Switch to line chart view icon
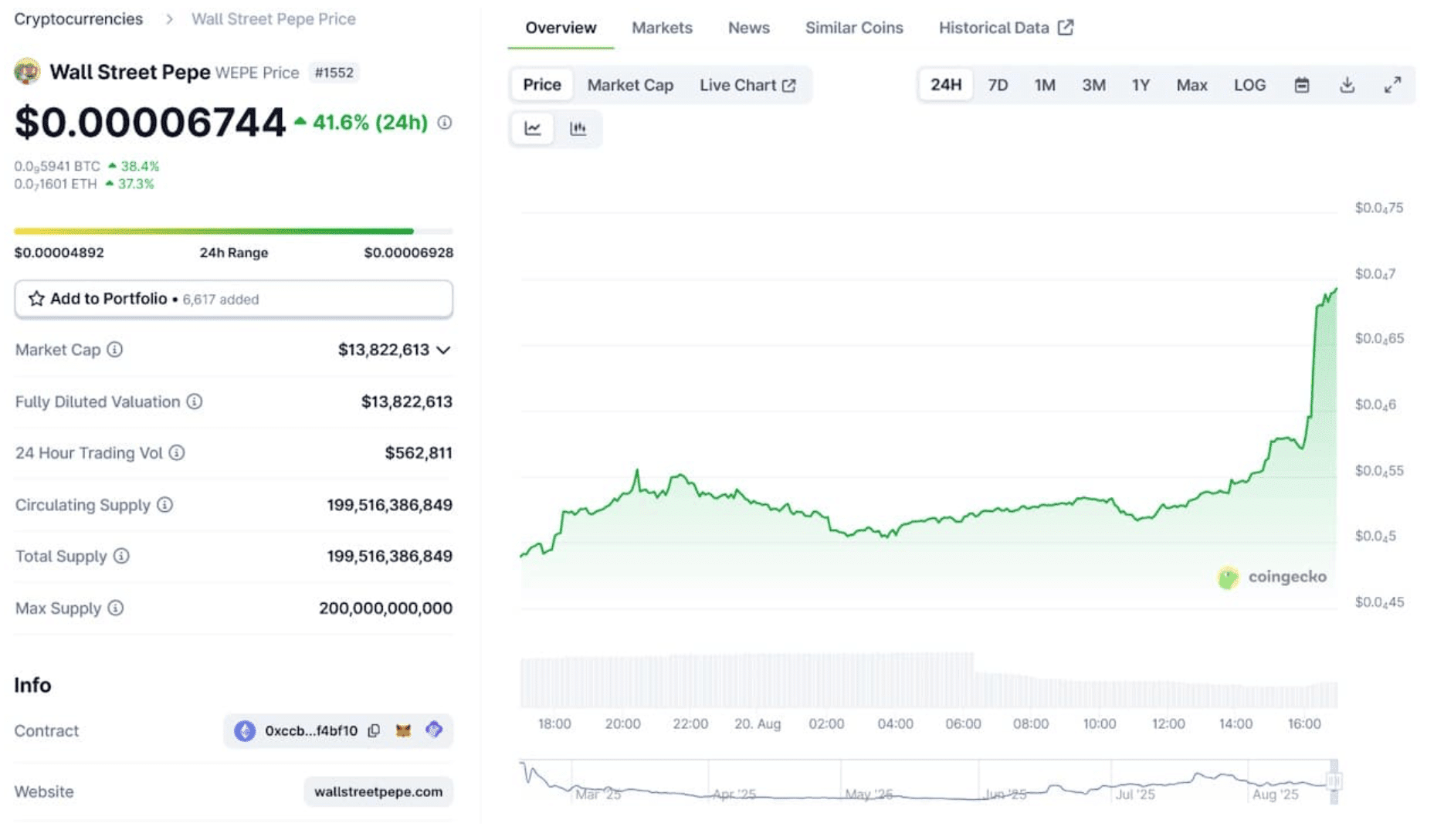The height and width of the screenshot is (840, 1444). tap(533, 129)
